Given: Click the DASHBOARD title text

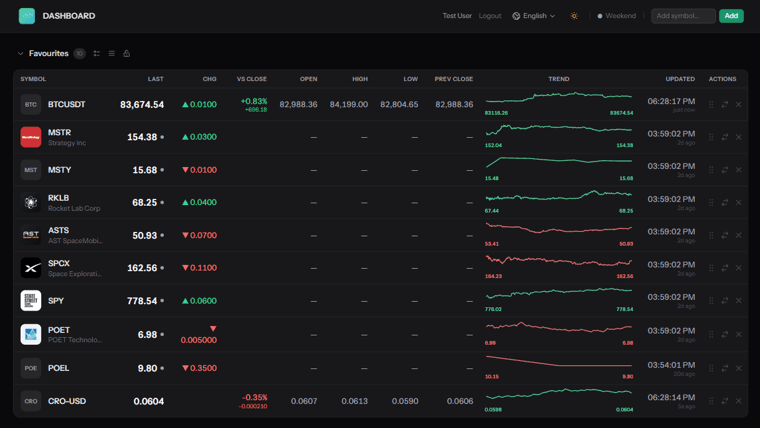Looking at the screenshot, I should 69,16.
